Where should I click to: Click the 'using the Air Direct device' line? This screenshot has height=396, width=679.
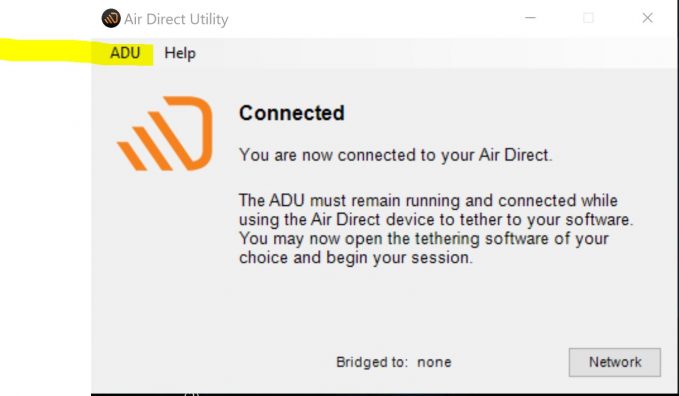(436, 220)
